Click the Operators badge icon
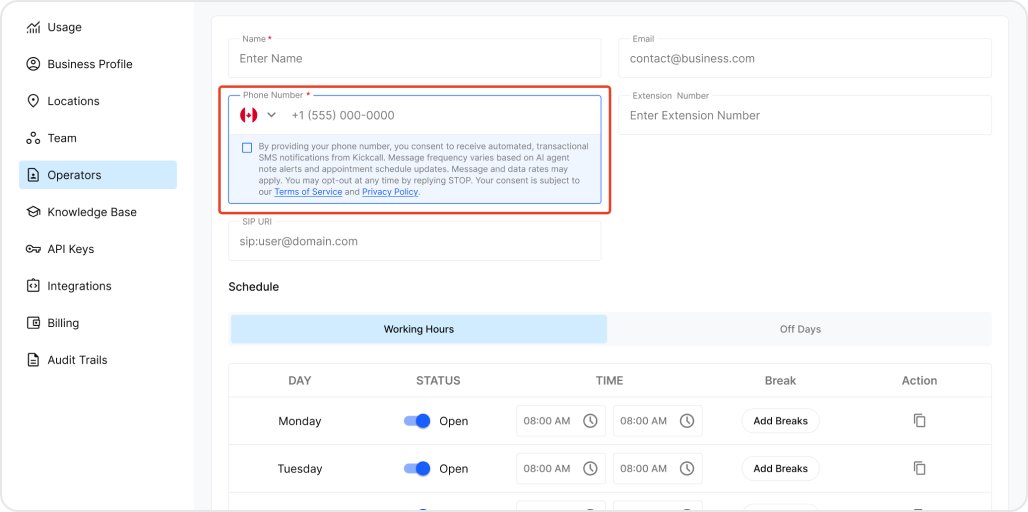The height and width of the screenshot is (512, 1028). point(33,175)
